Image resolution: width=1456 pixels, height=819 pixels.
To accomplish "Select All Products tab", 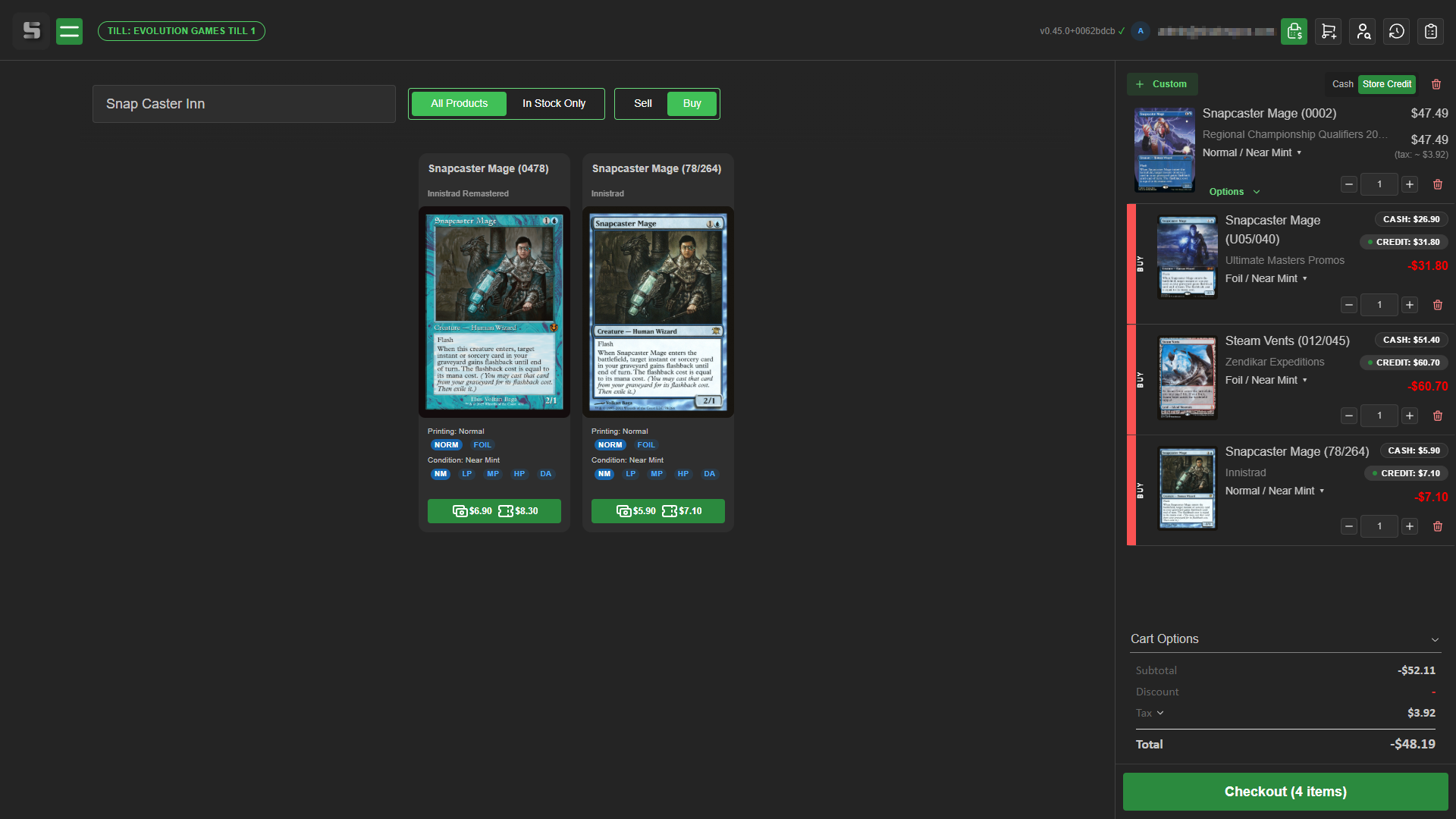I will point(458,103).
